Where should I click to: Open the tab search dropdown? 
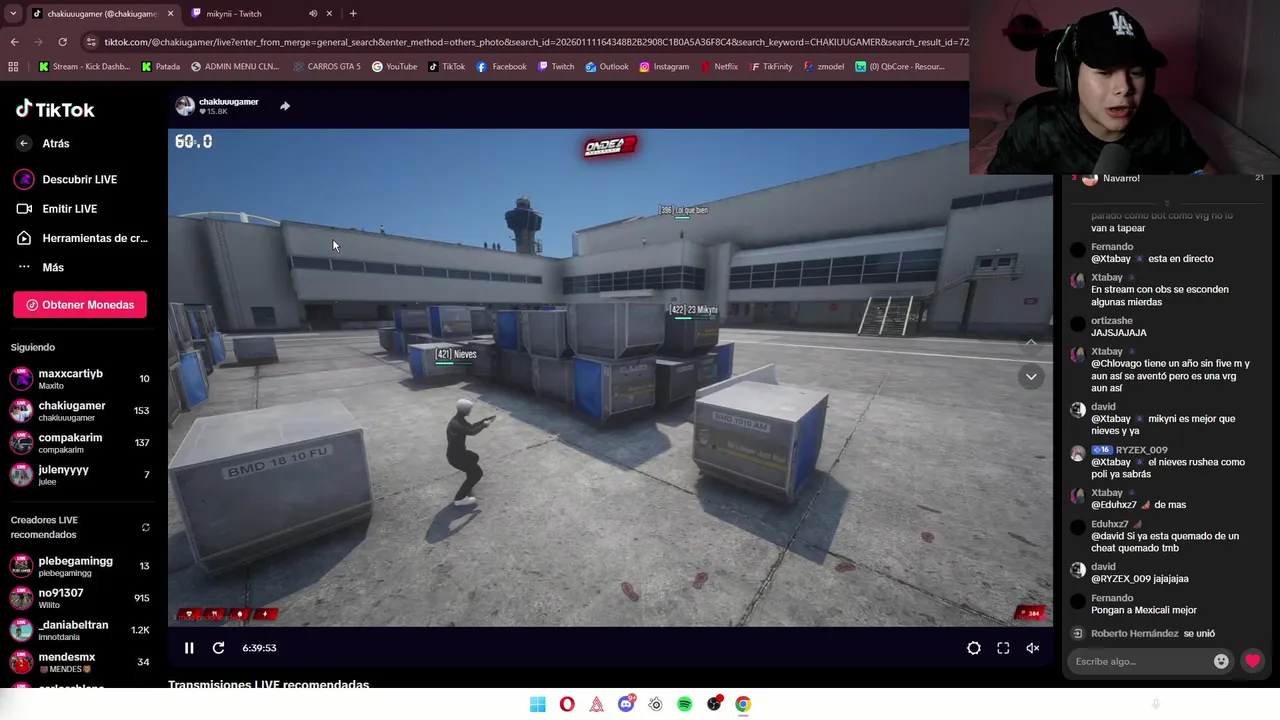[x=12, y=13]
